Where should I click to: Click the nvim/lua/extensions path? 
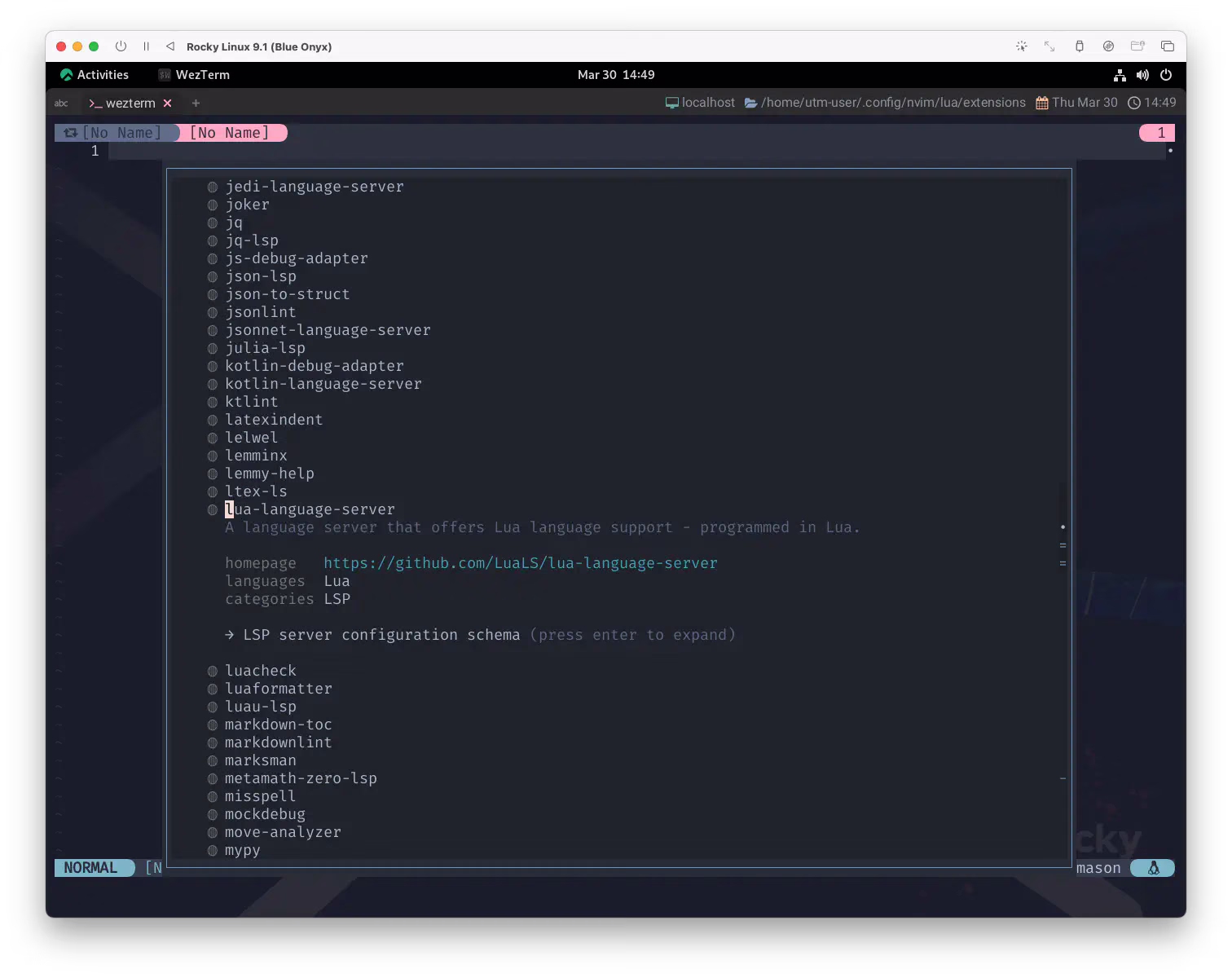click(885, 103)
